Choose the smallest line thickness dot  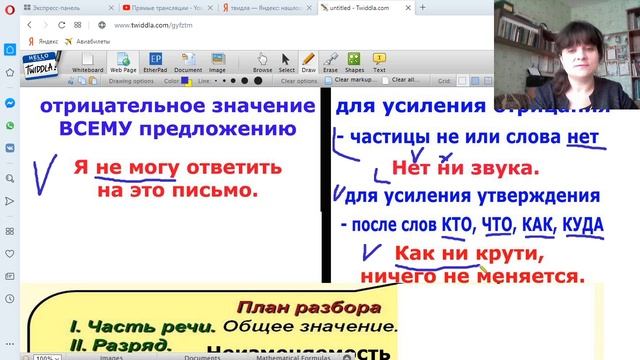(x=216, y=81)
